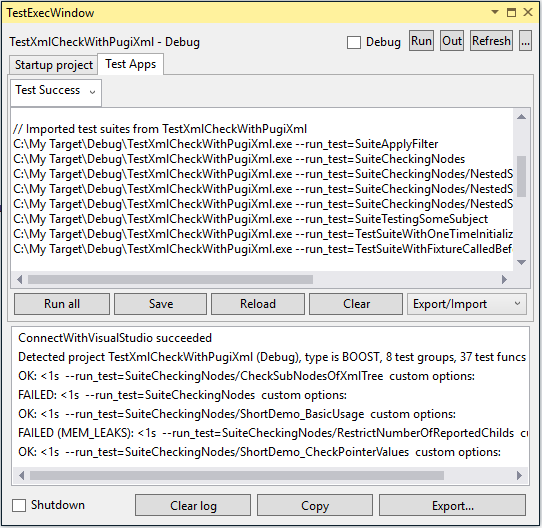Click ConnectWithVisualStudio succeeded log line
542x528 pixels.
(x=115, y=338)
